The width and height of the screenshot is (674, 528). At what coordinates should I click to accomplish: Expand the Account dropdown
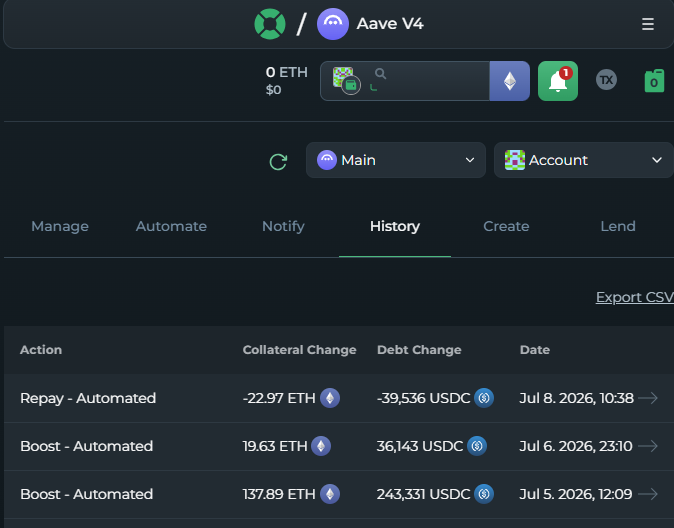click(584, 160)
